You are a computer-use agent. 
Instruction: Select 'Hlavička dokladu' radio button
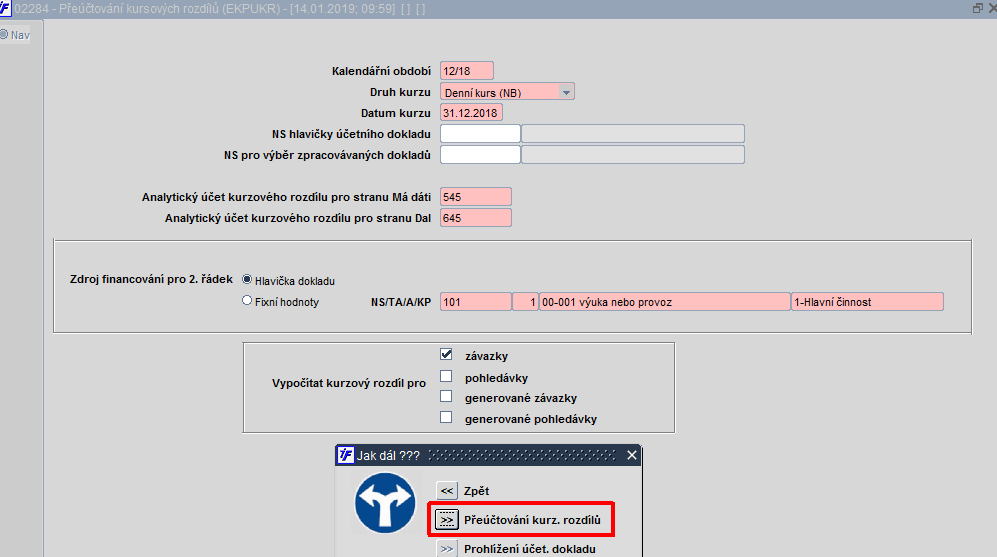[247, 280]
